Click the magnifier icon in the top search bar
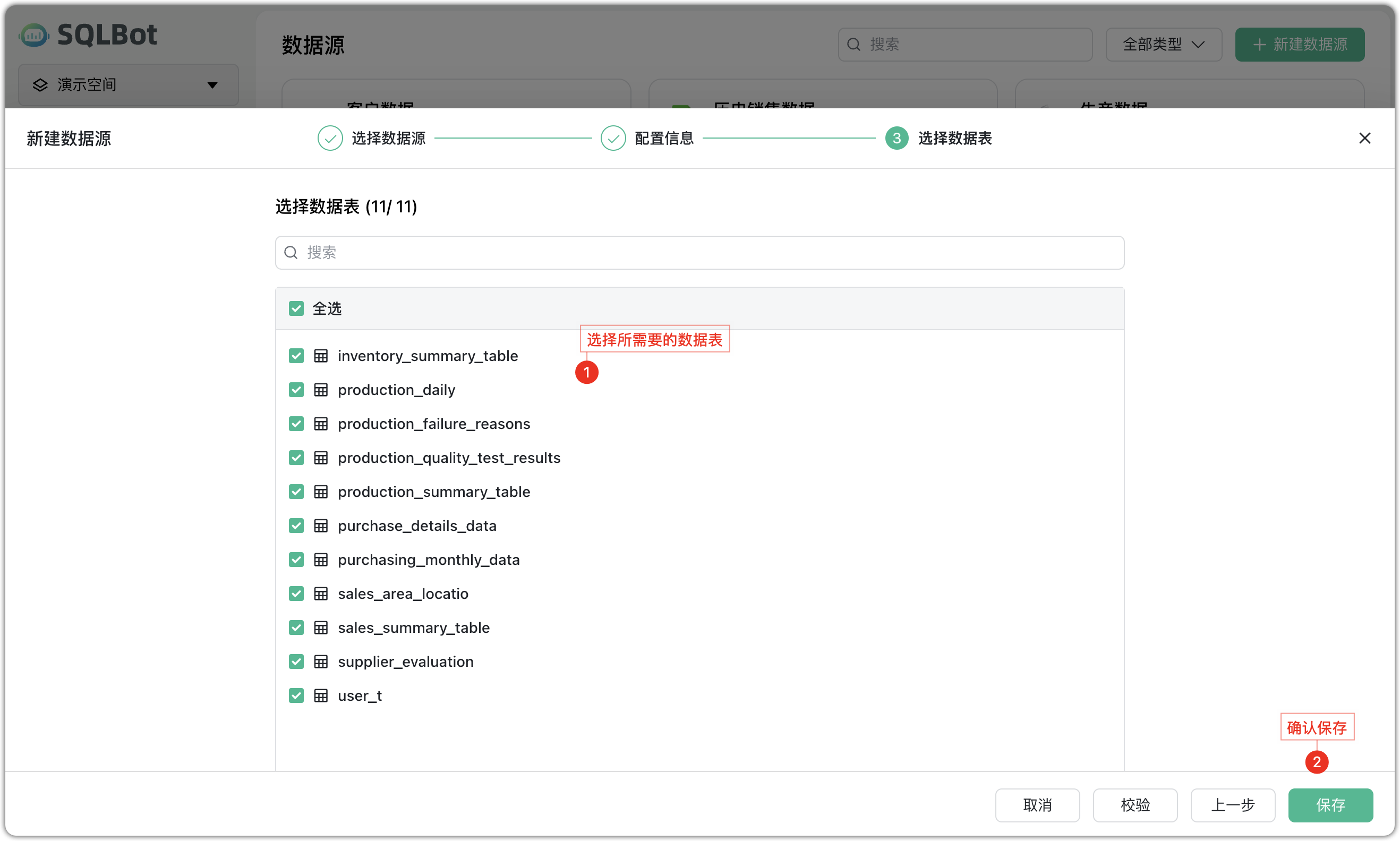 855,44
